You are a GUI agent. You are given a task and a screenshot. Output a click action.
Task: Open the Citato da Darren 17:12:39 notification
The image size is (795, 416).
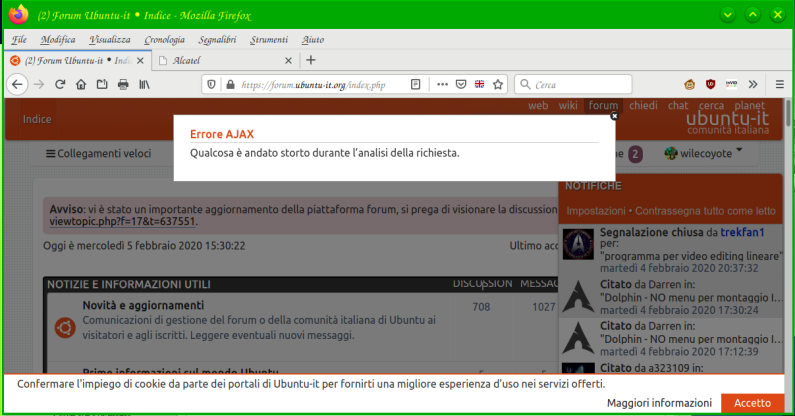coord(671,339)
